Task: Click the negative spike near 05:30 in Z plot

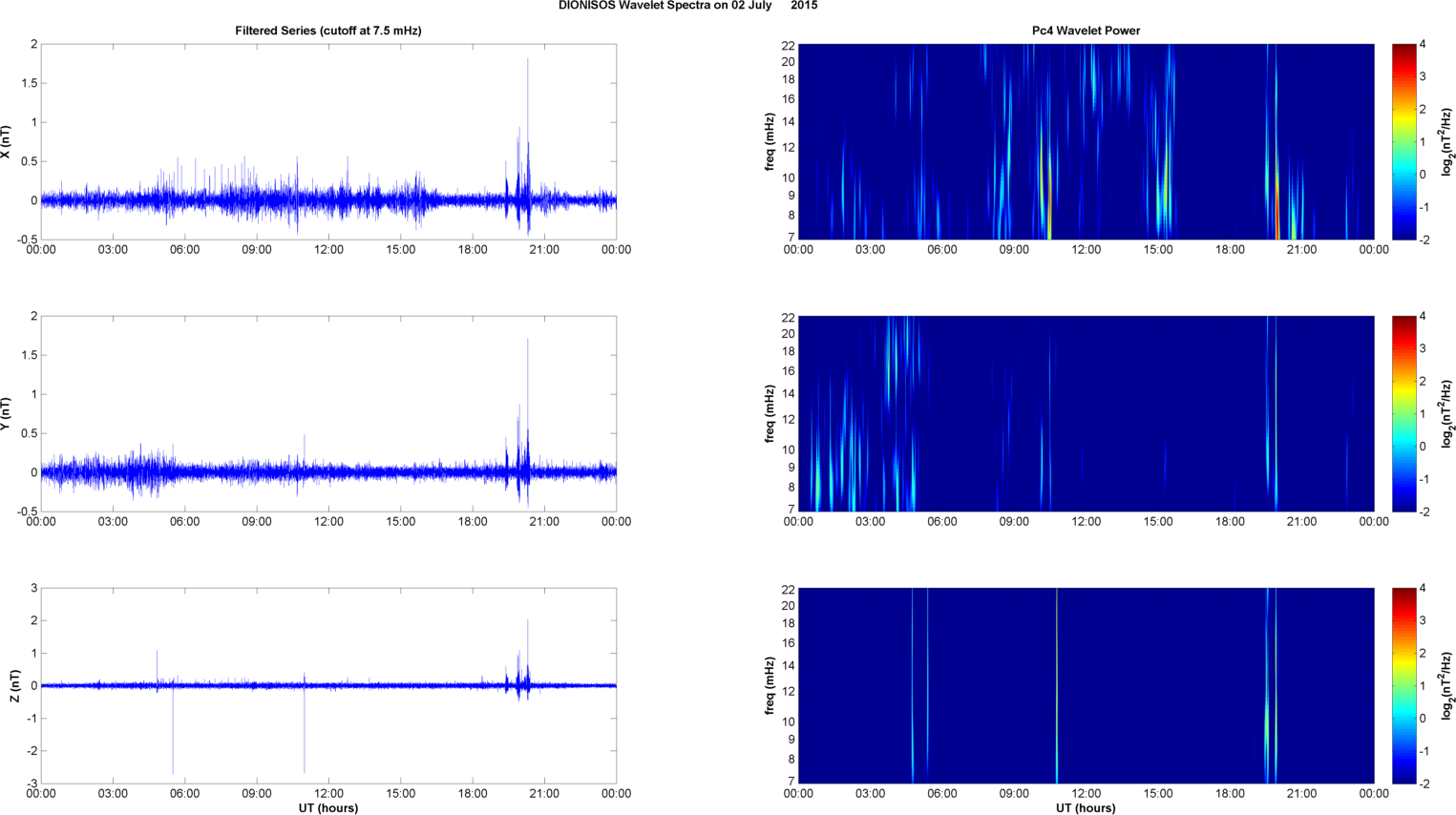Action: (x=173, y=730)
